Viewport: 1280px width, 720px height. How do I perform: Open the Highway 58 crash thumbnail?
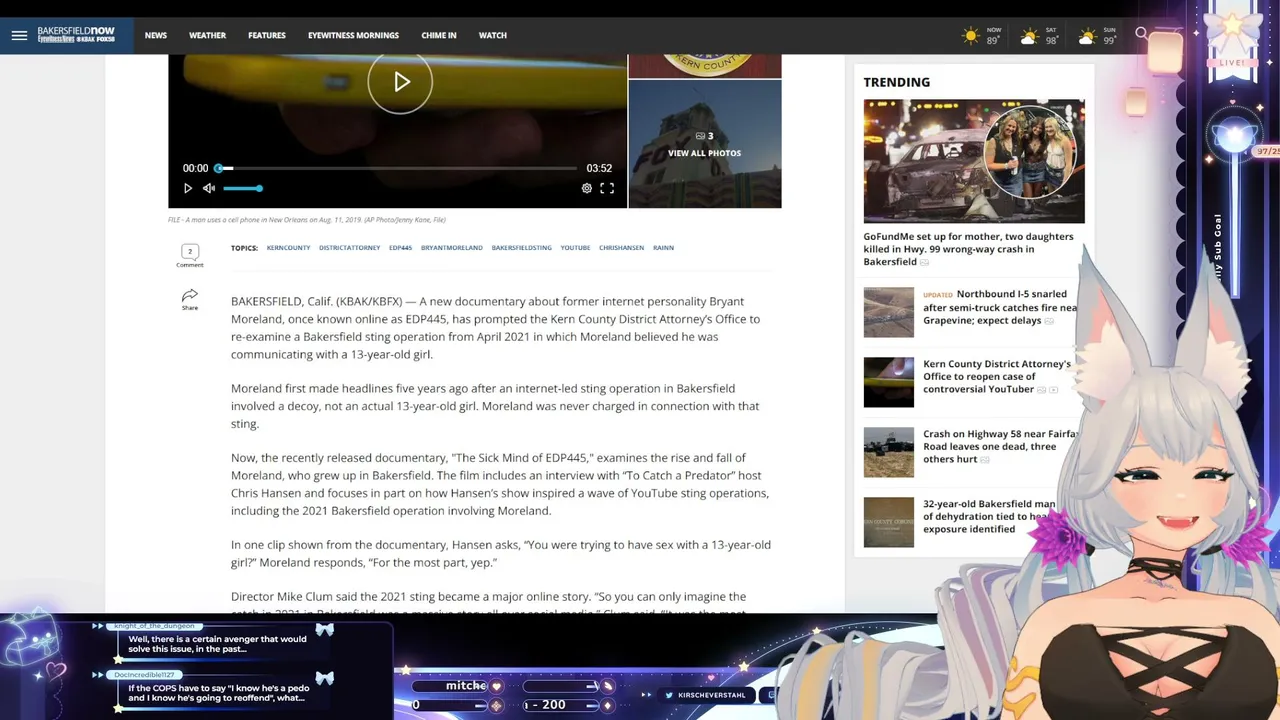[889, 452]
